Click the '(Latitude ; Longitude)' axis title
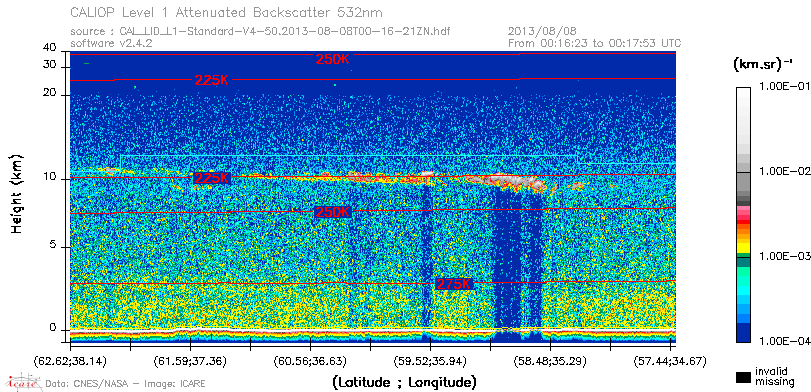Viewport: 811px width, 392px height. tap(404, 383)
